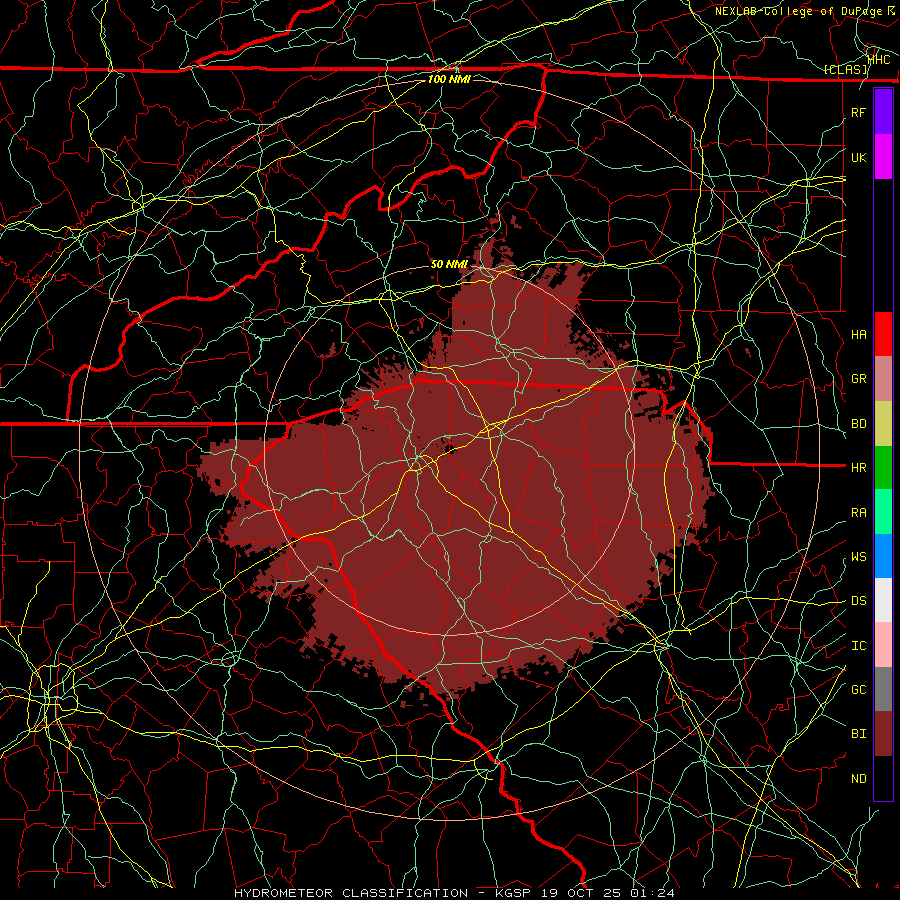Click the RF purple legend swatch
Image resolution: width=900 pixels, height=900 pixels.
tap(883, 112)
